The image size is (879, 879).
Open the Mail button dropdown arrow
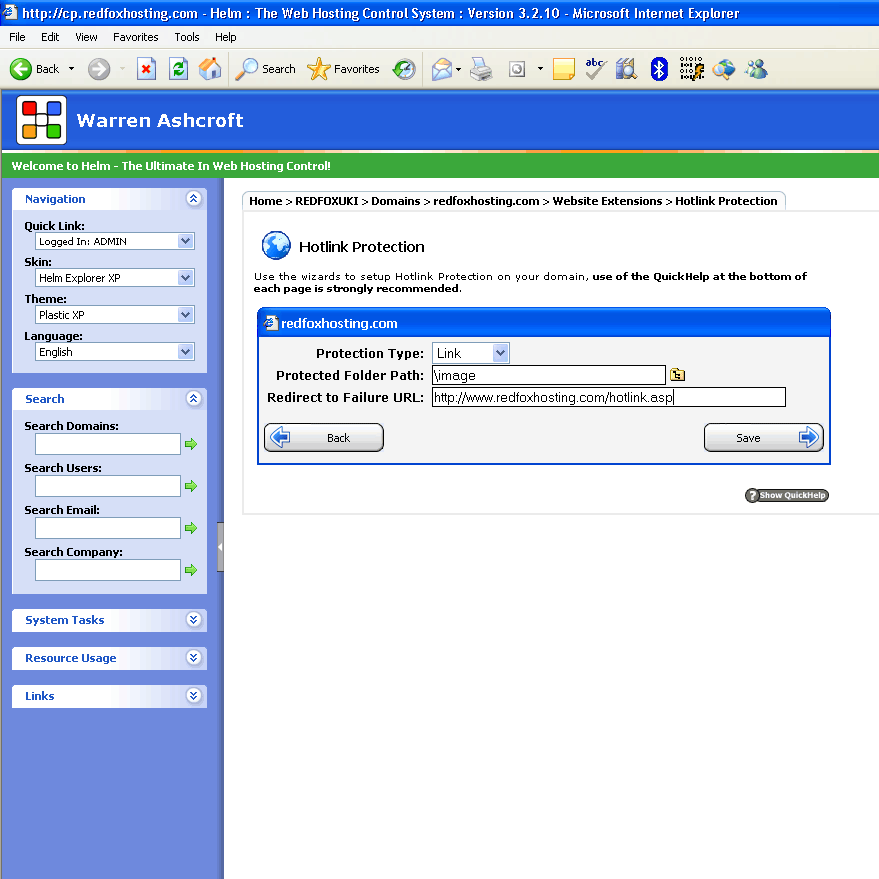click(x=459, y=70)
